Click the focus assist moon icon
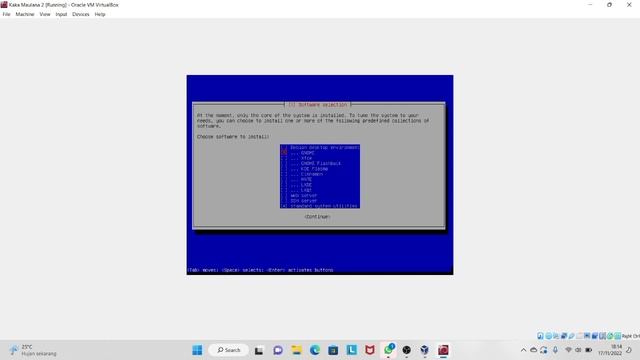Viewport: 640px width, 360px height. pos(629,350)
